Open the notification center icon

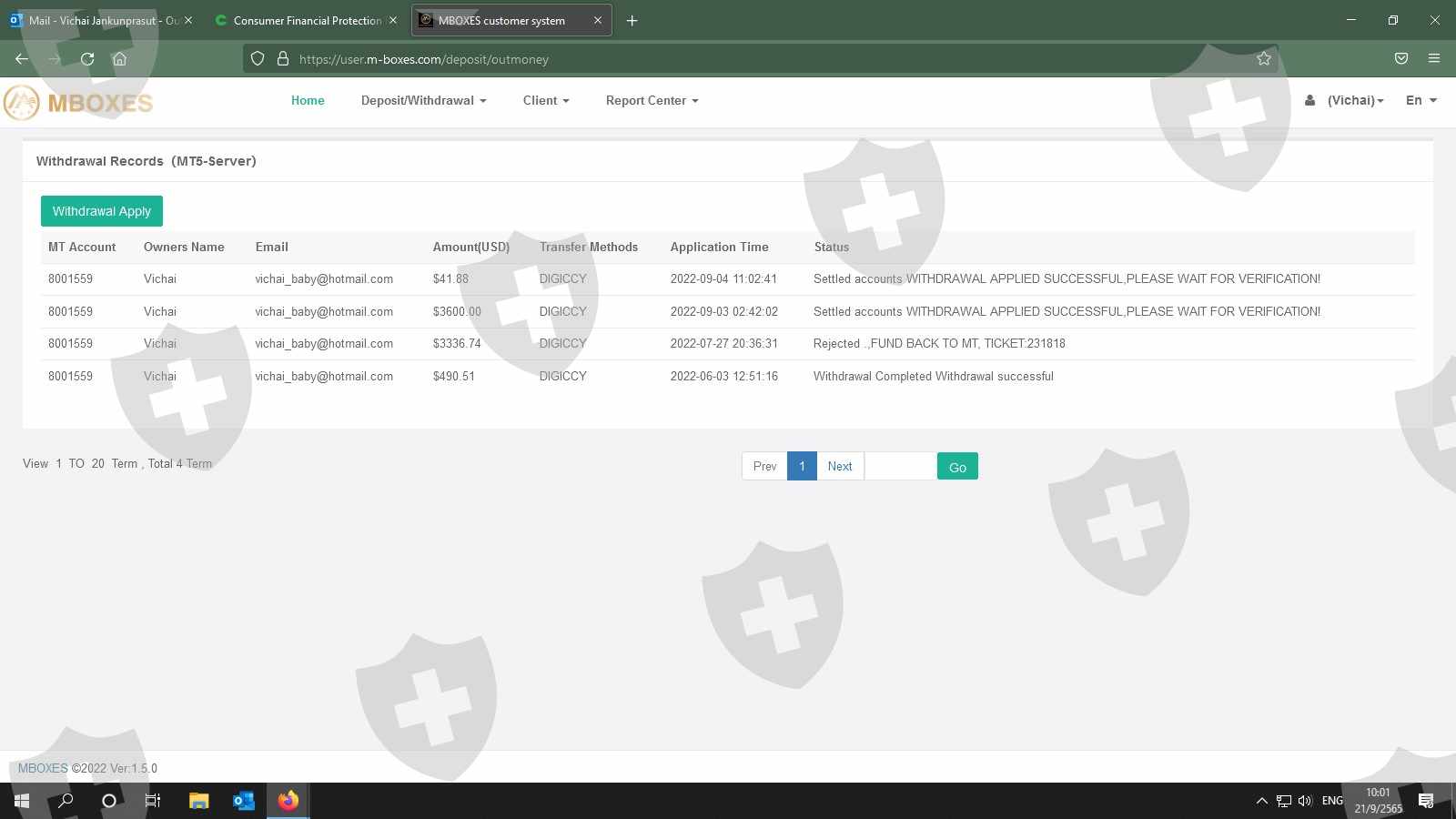1426,801
